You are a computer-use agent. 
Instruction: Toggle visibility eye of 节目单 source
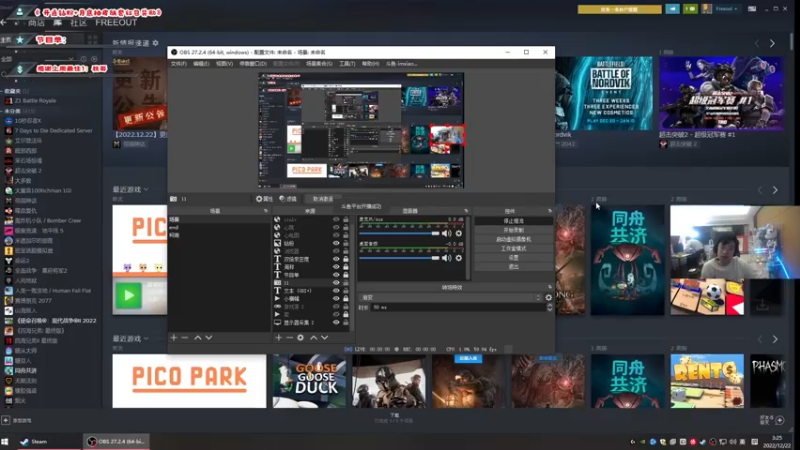click(336, 274)
